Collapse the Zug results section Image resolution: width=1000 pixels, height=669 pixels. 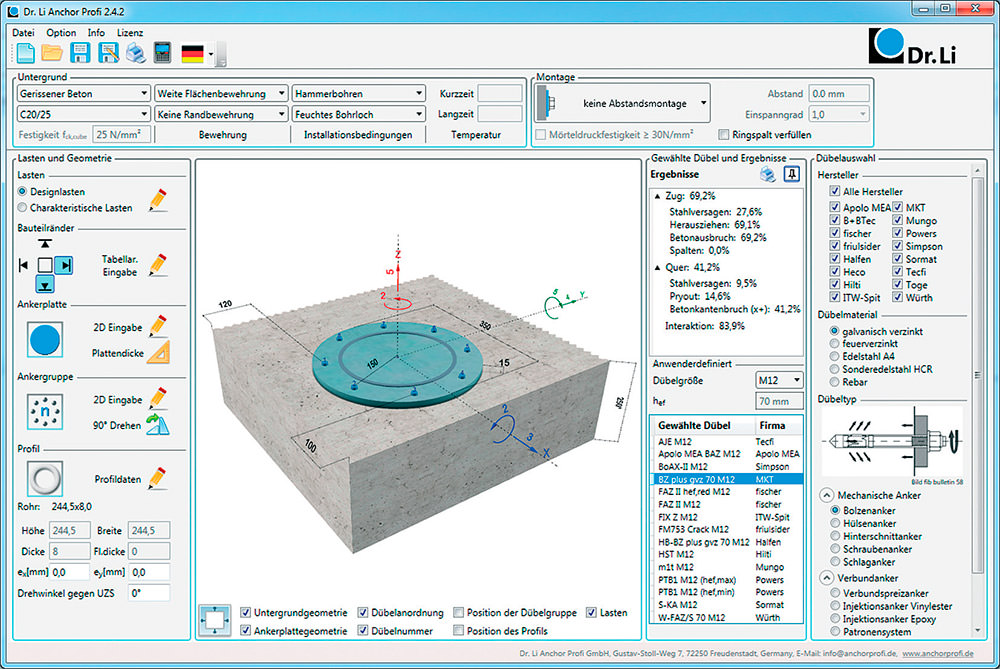(658, 196)
